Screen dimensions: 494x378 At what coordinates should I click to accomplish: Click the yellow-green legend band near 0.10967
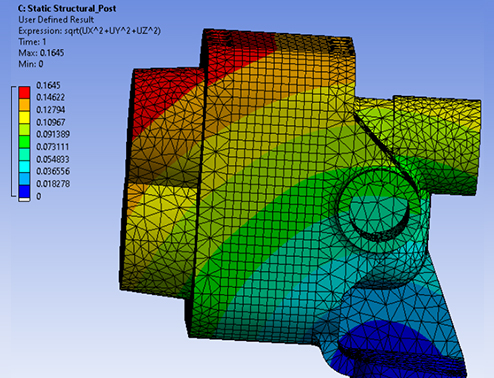[x=24, y=129]
